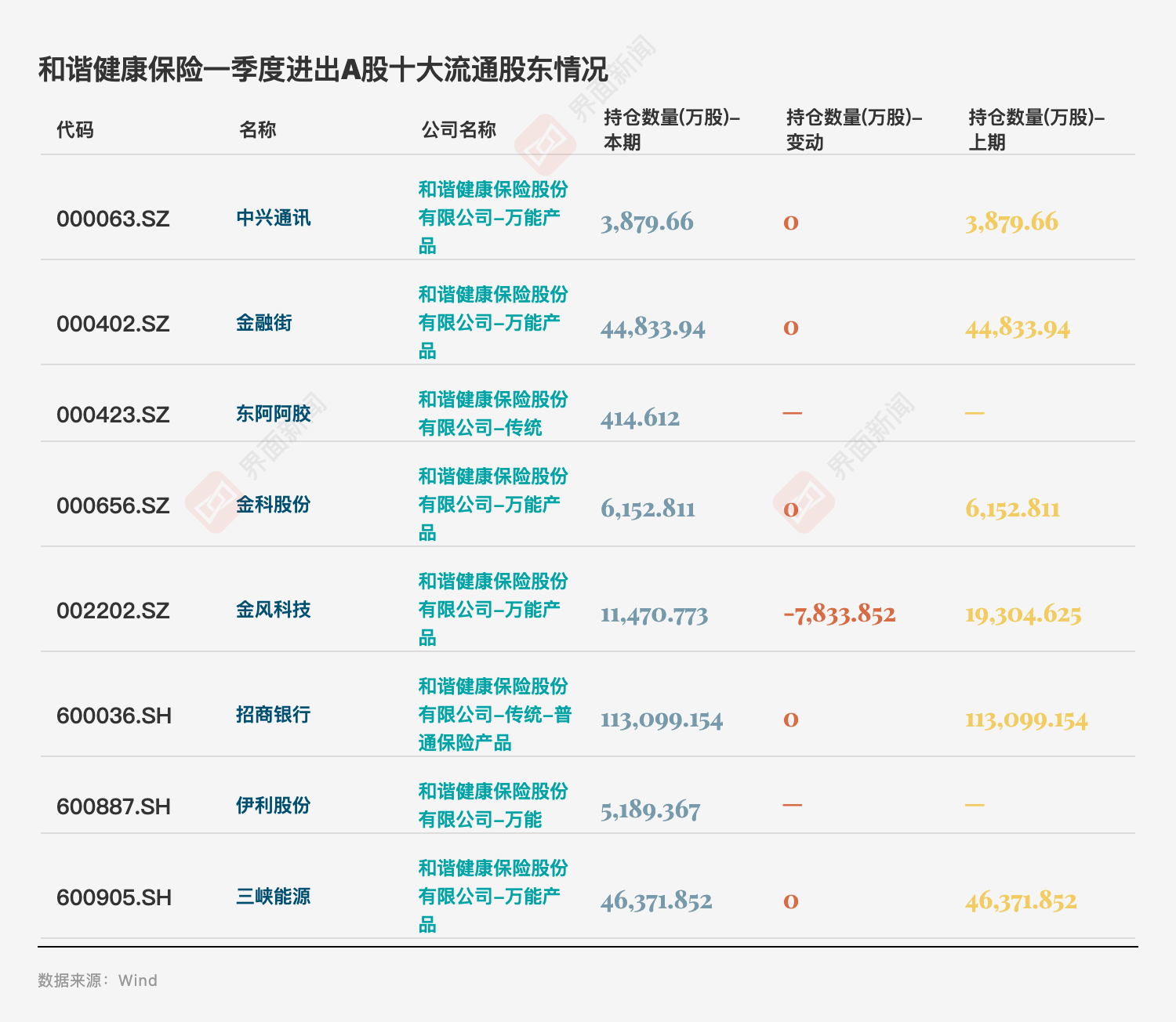
Task: Click the change value -7,833.852
Action: [839, 614]
